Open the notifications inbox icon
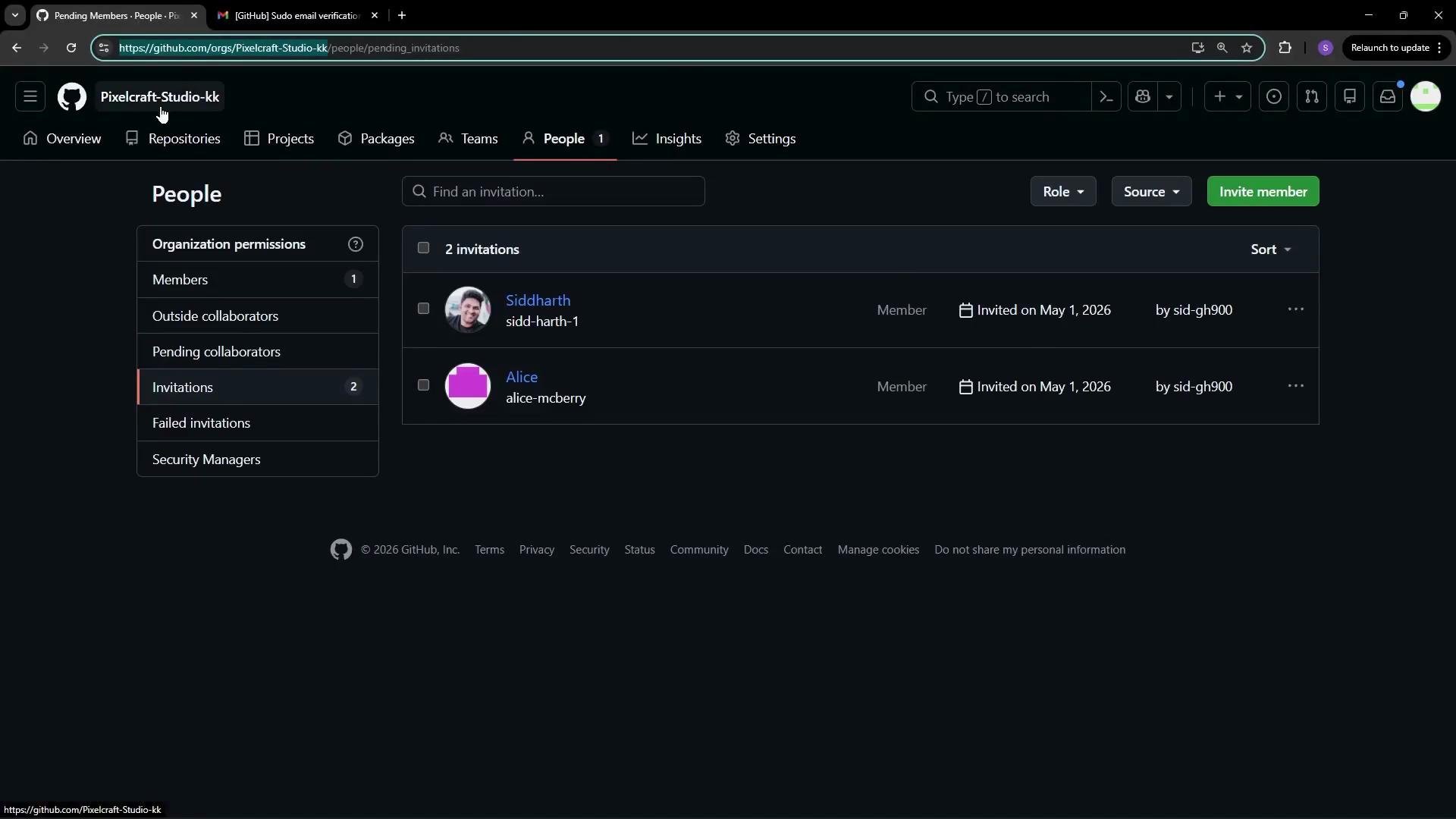The image size is (1456, 819). point(1388,97)
